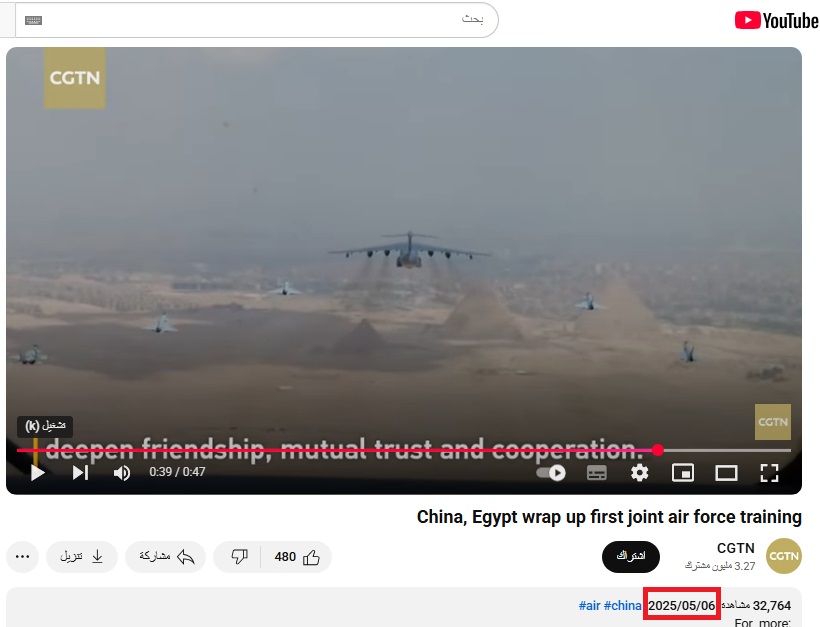
Task: Skip to the next video
Action: [80, 473]
